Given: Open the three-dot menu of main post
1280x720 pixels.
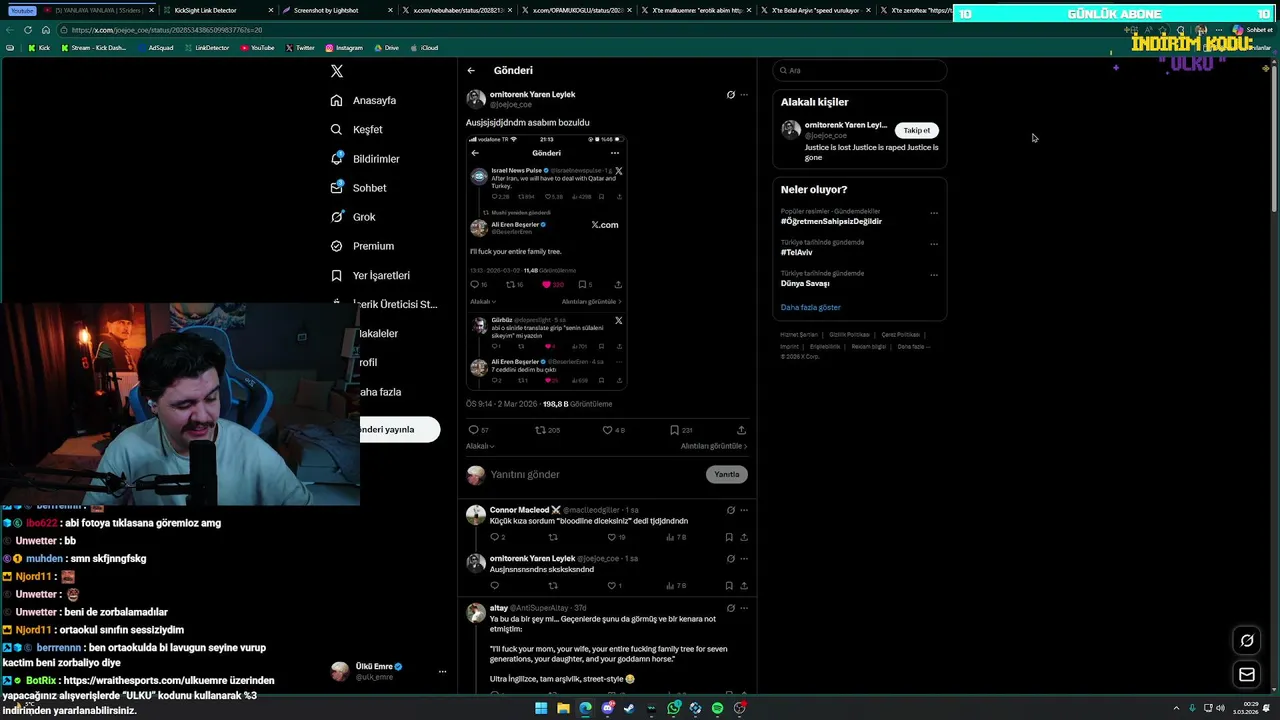Looking at the screenshot, I should pyautogui.click(x=744, y=95).
